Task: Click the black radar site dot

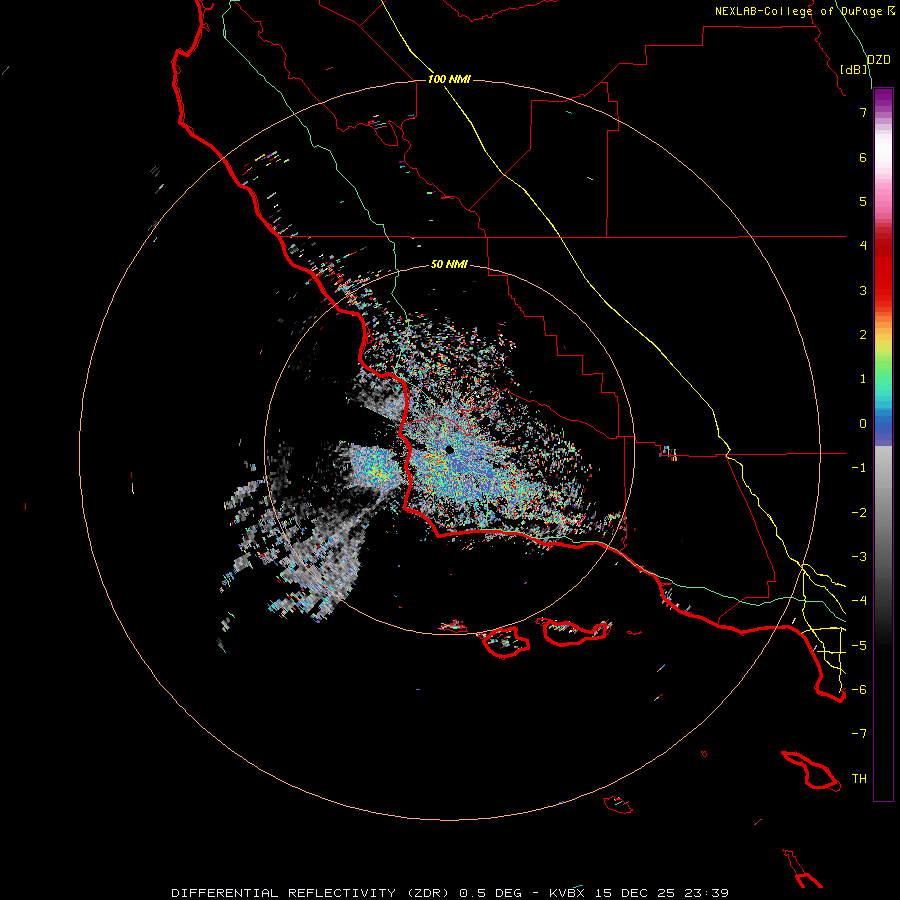Action: click(449, 450)
